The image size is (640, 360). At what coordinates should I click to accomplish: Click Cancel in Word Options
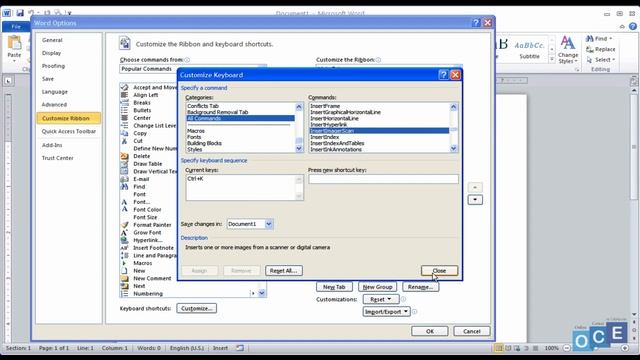(x=472, y=331)
